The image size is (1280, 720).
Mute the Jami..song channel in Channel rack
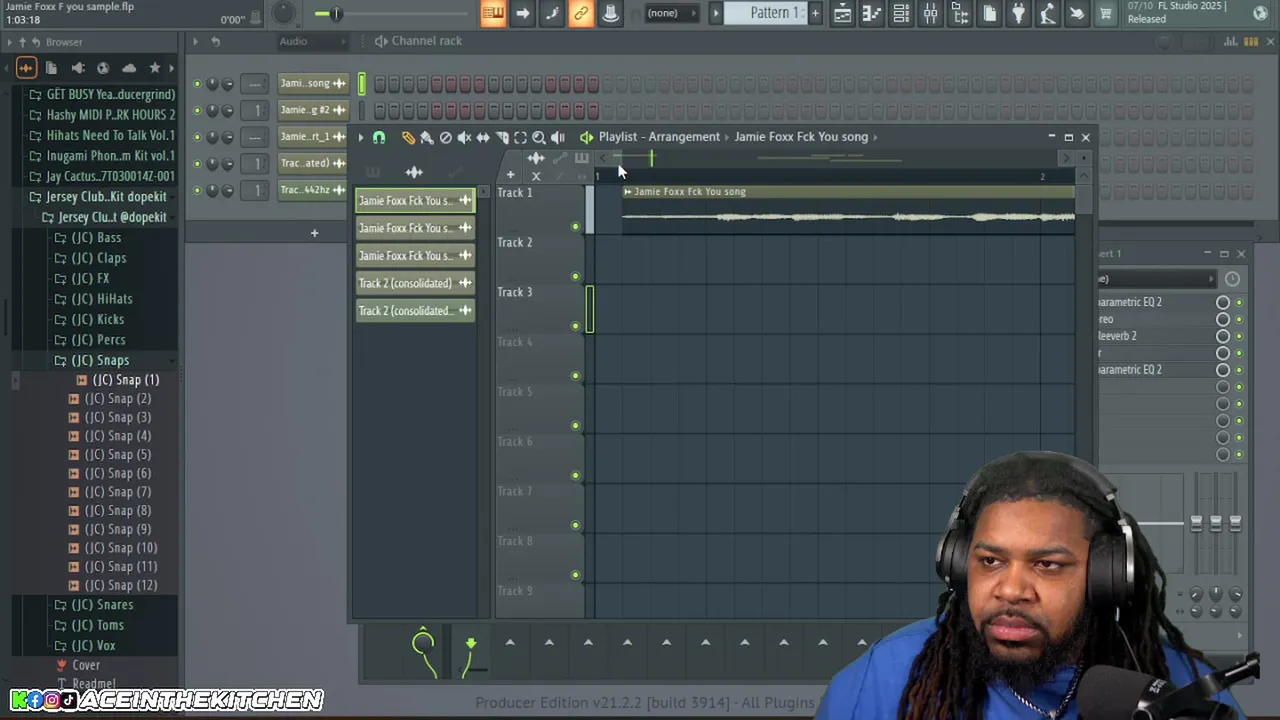[x=197, y=84]
